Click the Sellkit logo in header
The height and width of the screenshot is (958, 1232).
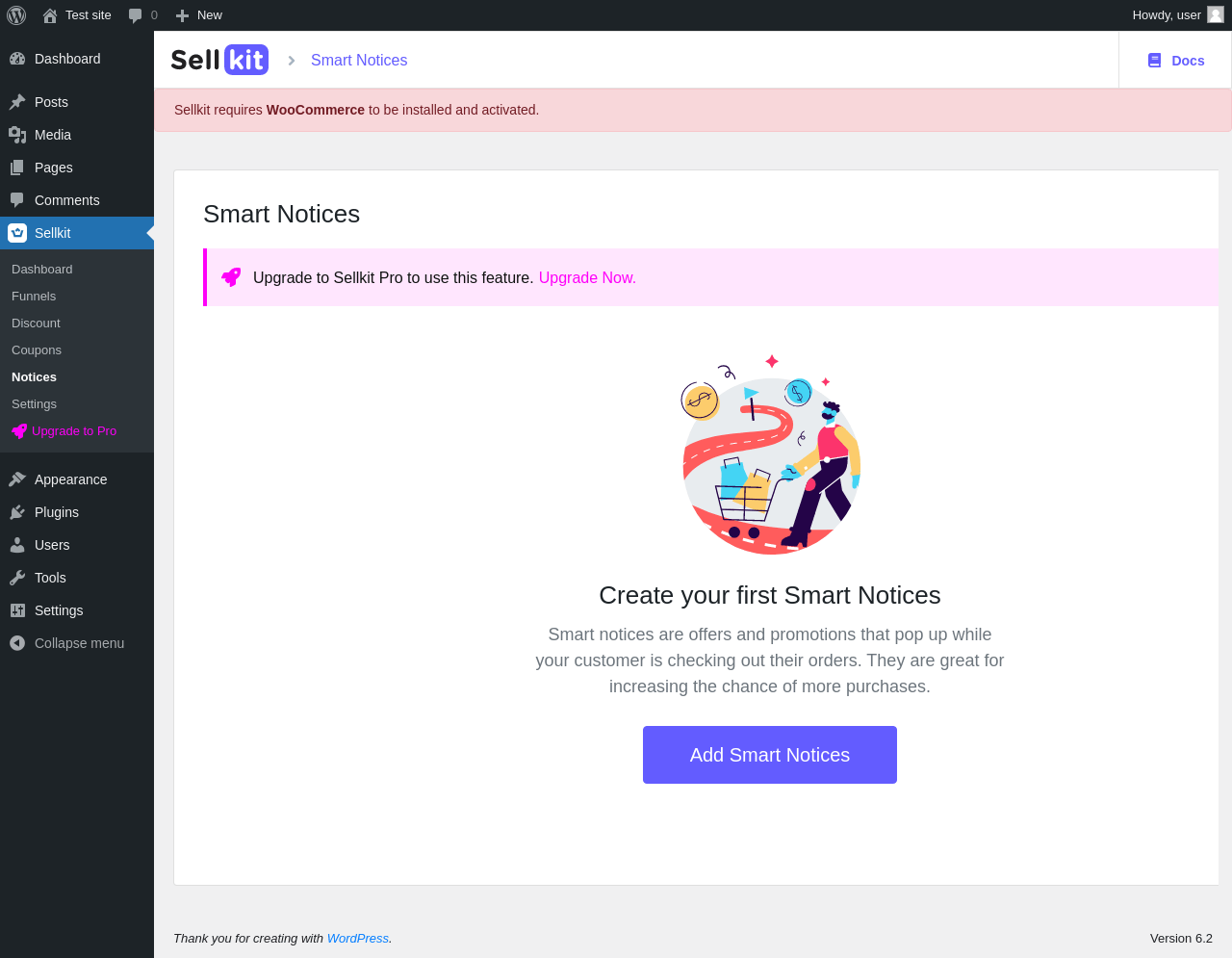(219, 60)
